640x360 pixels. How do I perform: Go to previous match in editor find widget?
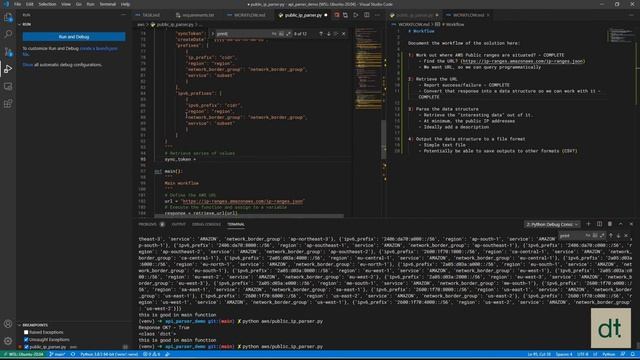[x=321, y=34]
